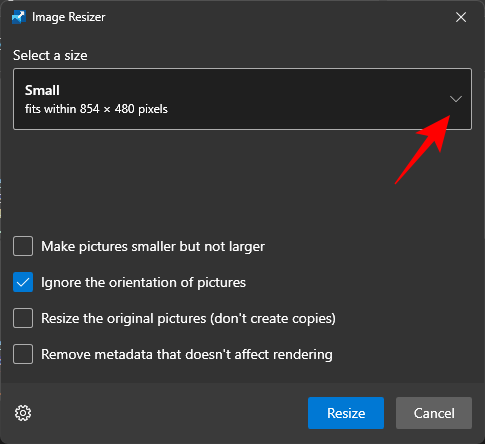The image size is (485, 444).
Task: Open the Small size combo box
Action: (242, 99)
